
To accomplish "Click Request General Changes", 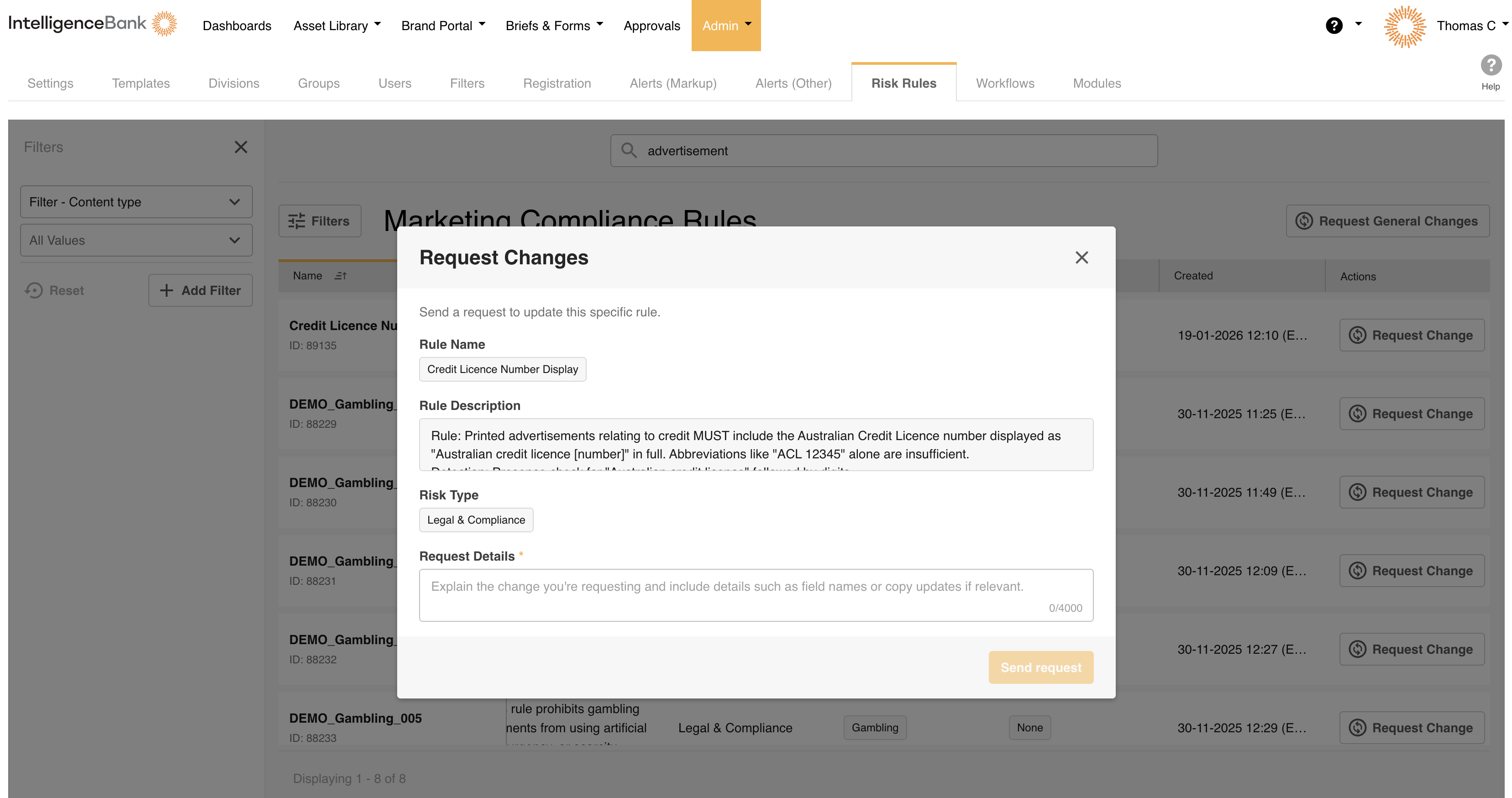I will pos(1387,220).
